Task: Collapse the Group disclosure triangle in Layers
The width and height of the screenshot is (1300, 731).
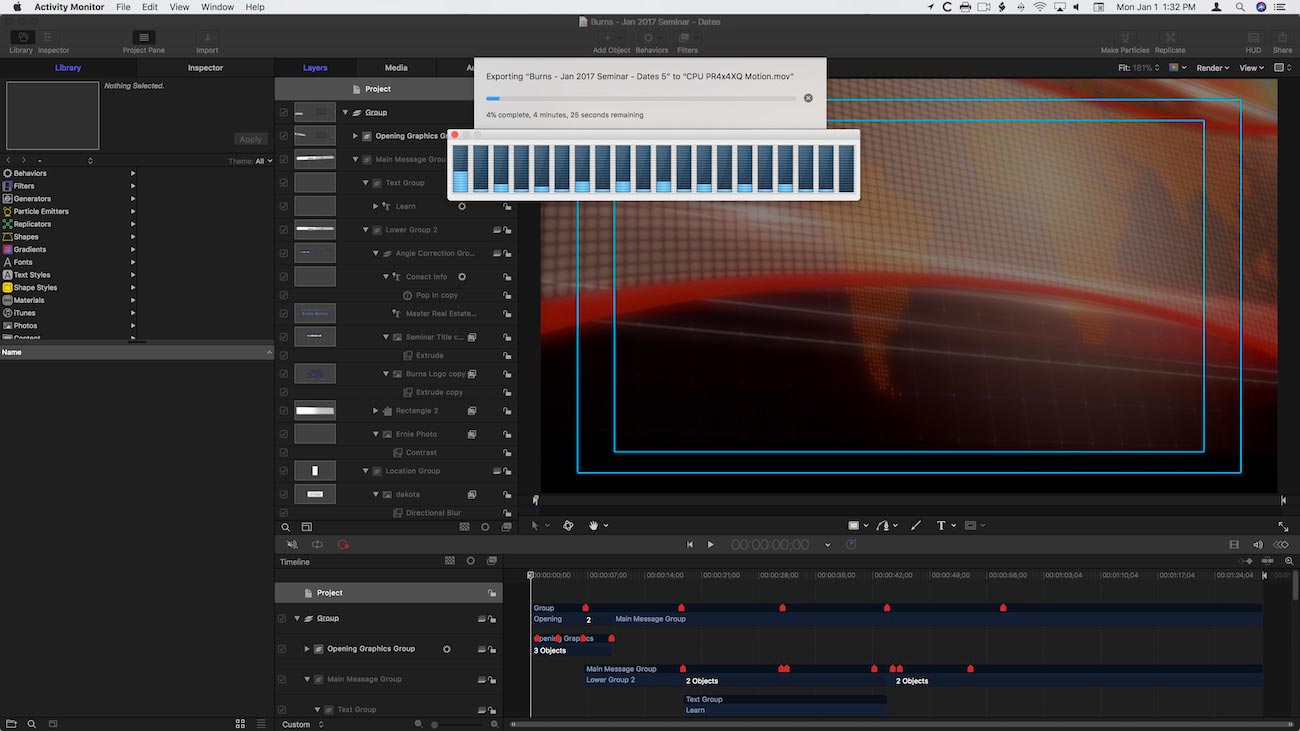Action: point(345,112)
